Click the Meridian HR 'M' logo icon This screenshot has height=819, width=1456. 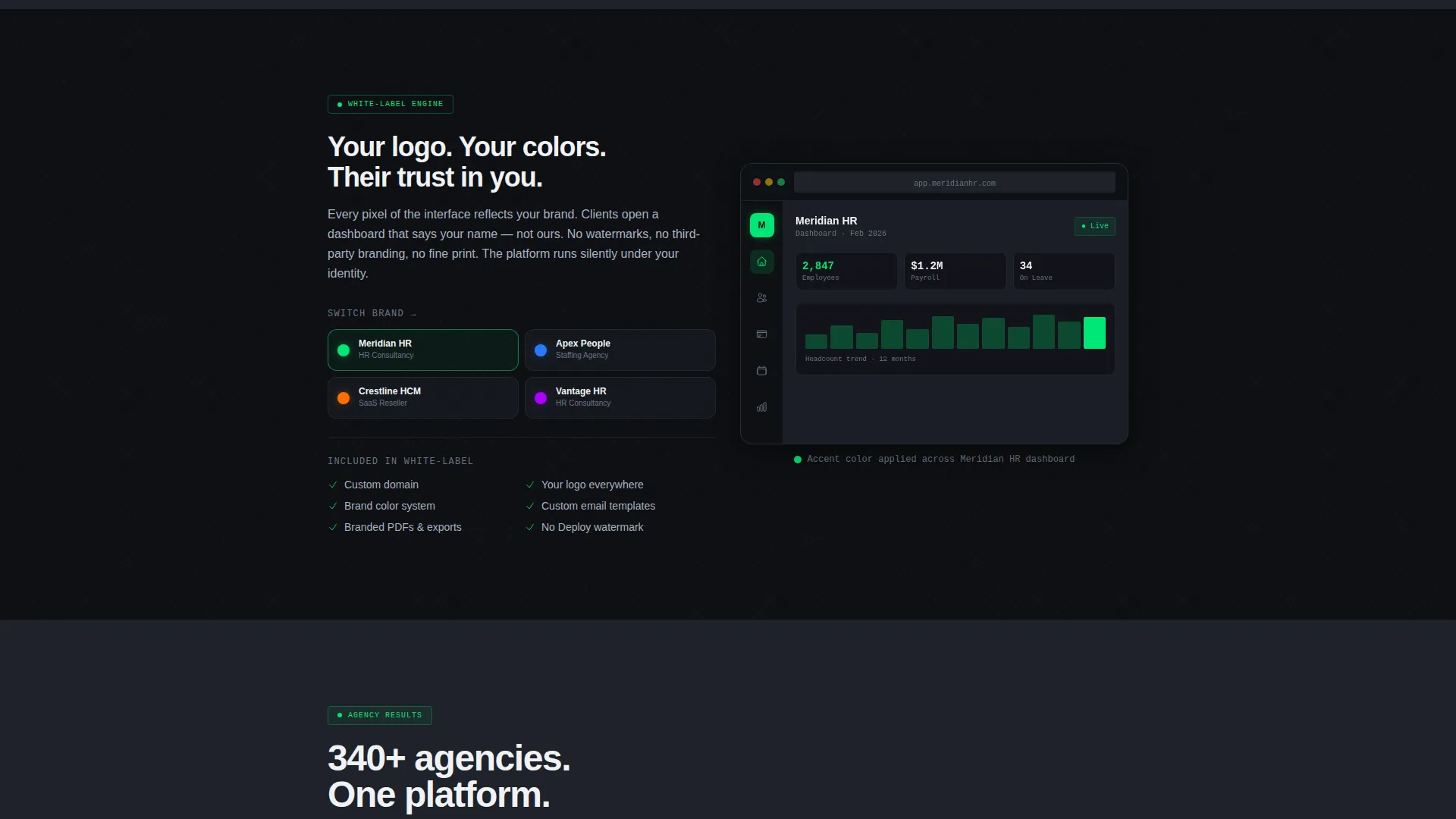[761, 225]
